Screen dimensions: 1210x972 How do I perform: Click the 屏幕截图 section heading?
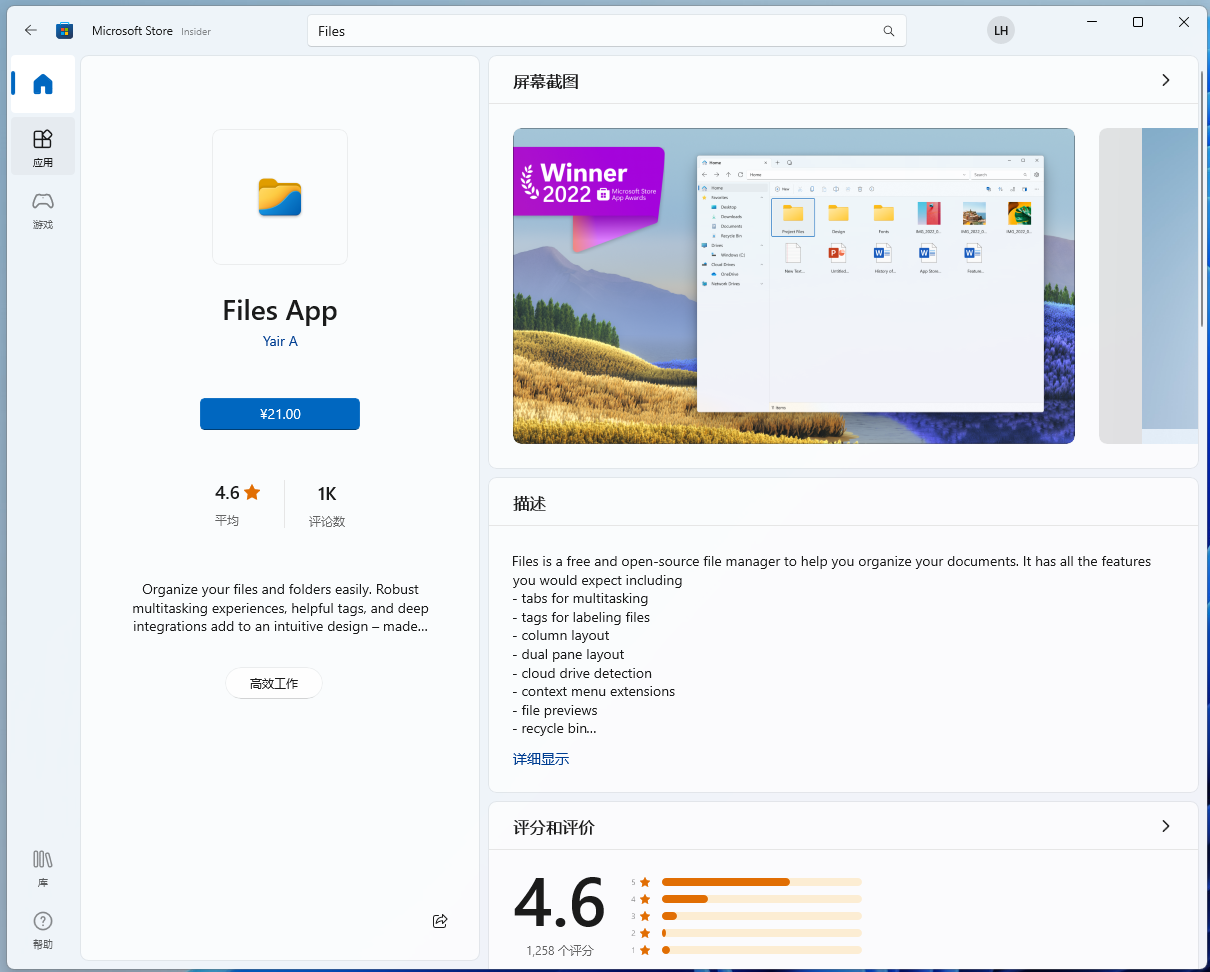546,82
